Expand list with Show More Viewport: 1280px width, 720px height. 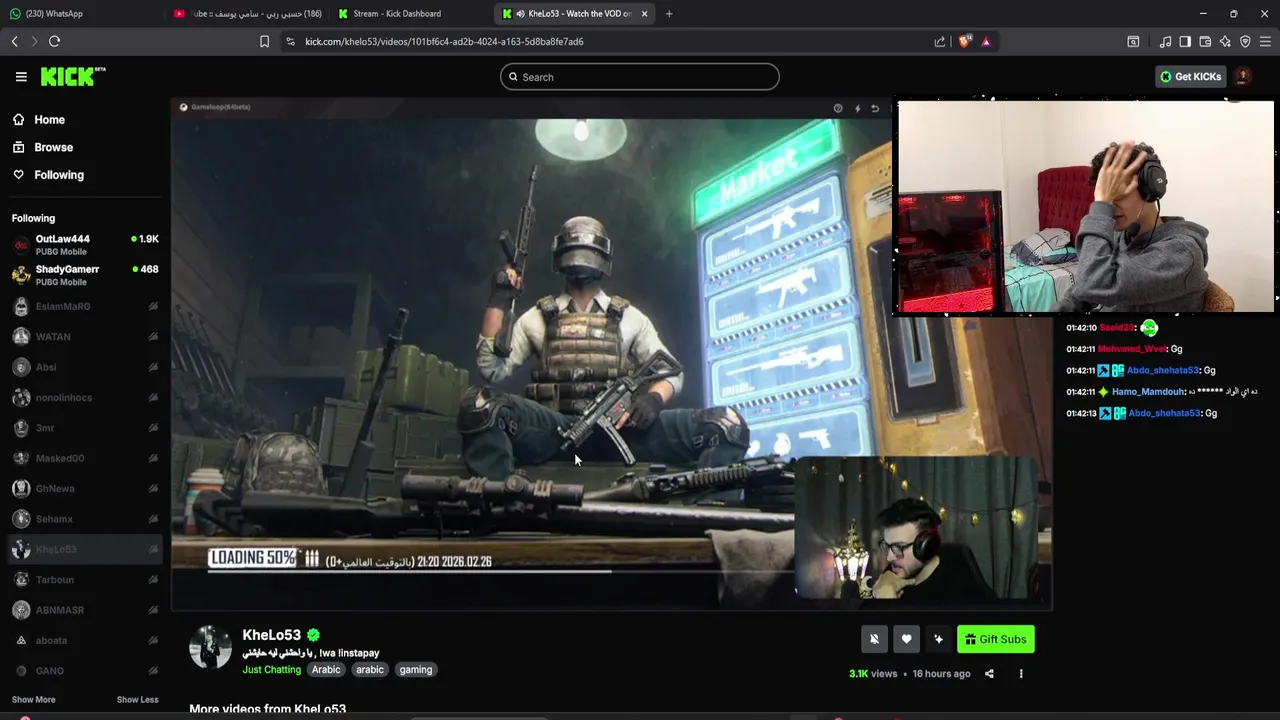pos(33,700)
